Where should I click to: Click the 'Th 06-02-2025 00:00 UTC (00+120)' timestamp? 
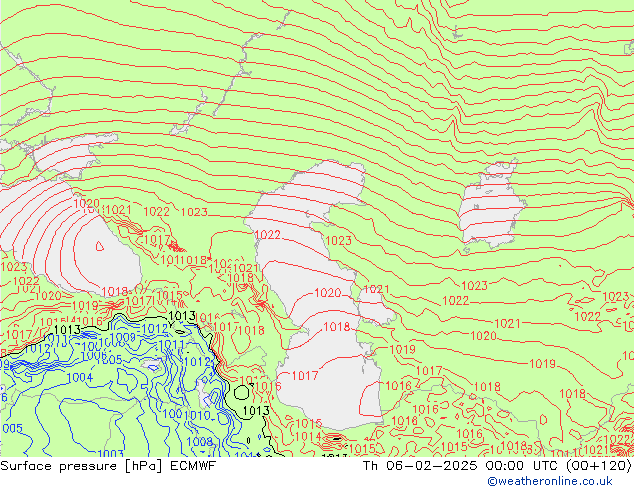(497, 466)
